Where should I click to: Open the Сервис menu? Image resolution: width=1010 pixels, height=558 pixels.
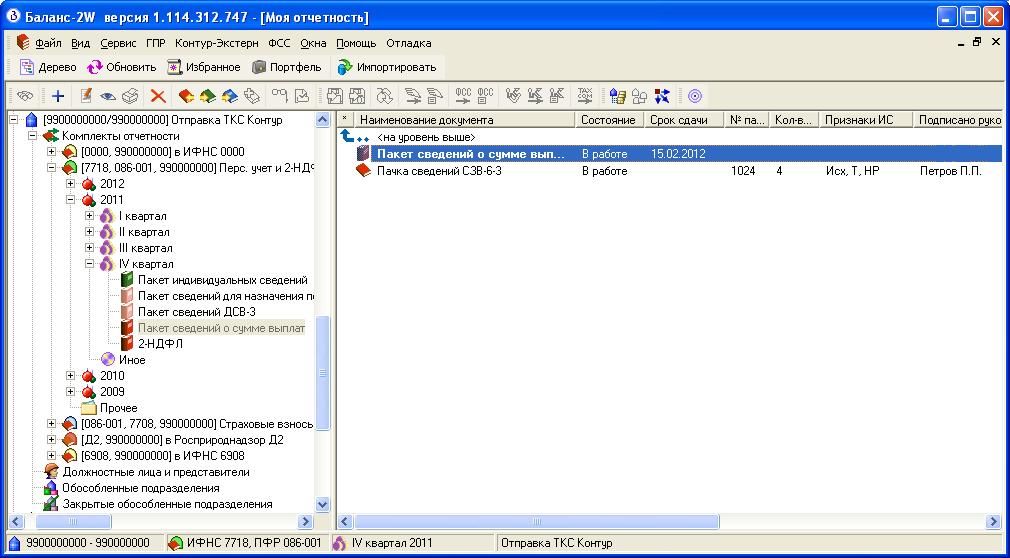tap(118, 43)
